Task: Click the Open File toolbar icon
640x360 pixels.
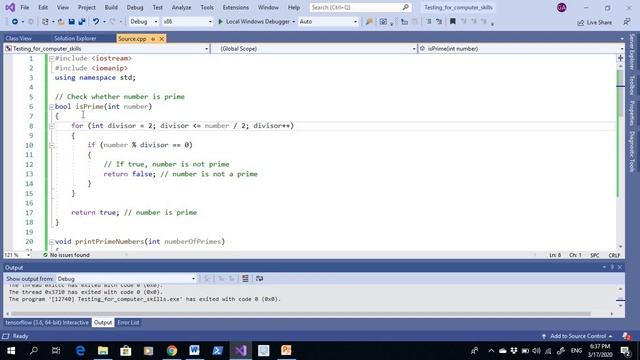Action: [x=61, y=22]
